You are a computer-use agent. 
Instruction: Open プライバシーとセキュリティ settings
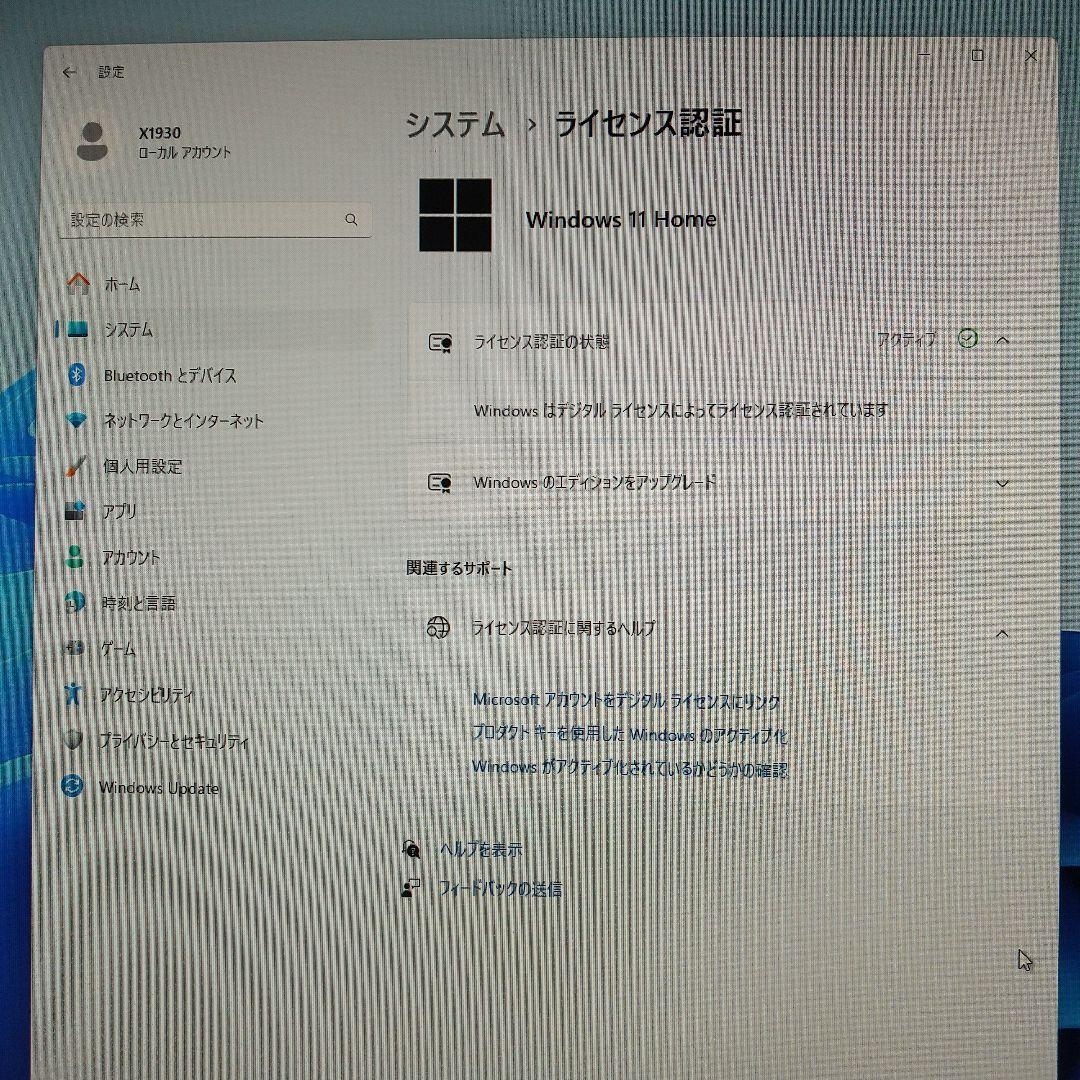coord(174,741)
